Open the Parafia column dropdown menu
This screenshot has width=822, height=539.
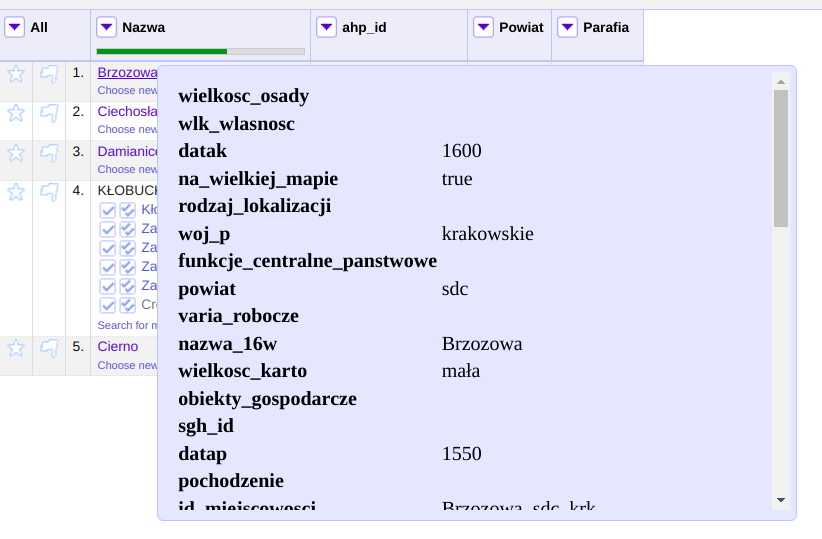tap(567, 27)
